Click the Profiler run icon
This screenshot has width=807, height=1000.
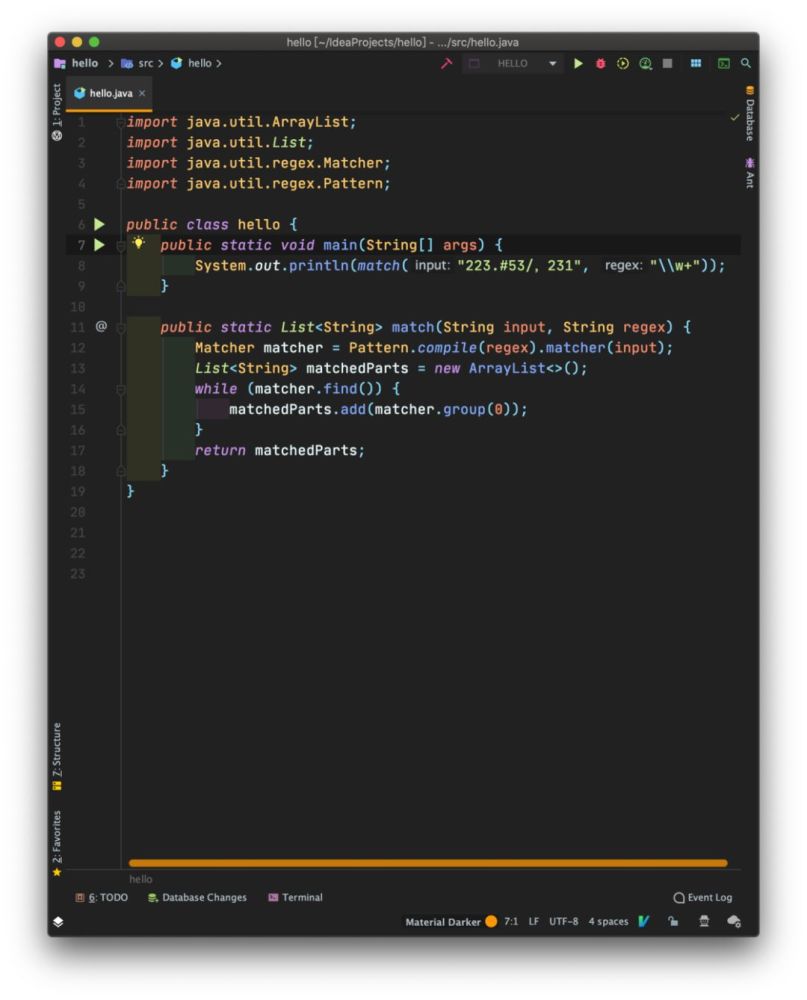[645, 63]
